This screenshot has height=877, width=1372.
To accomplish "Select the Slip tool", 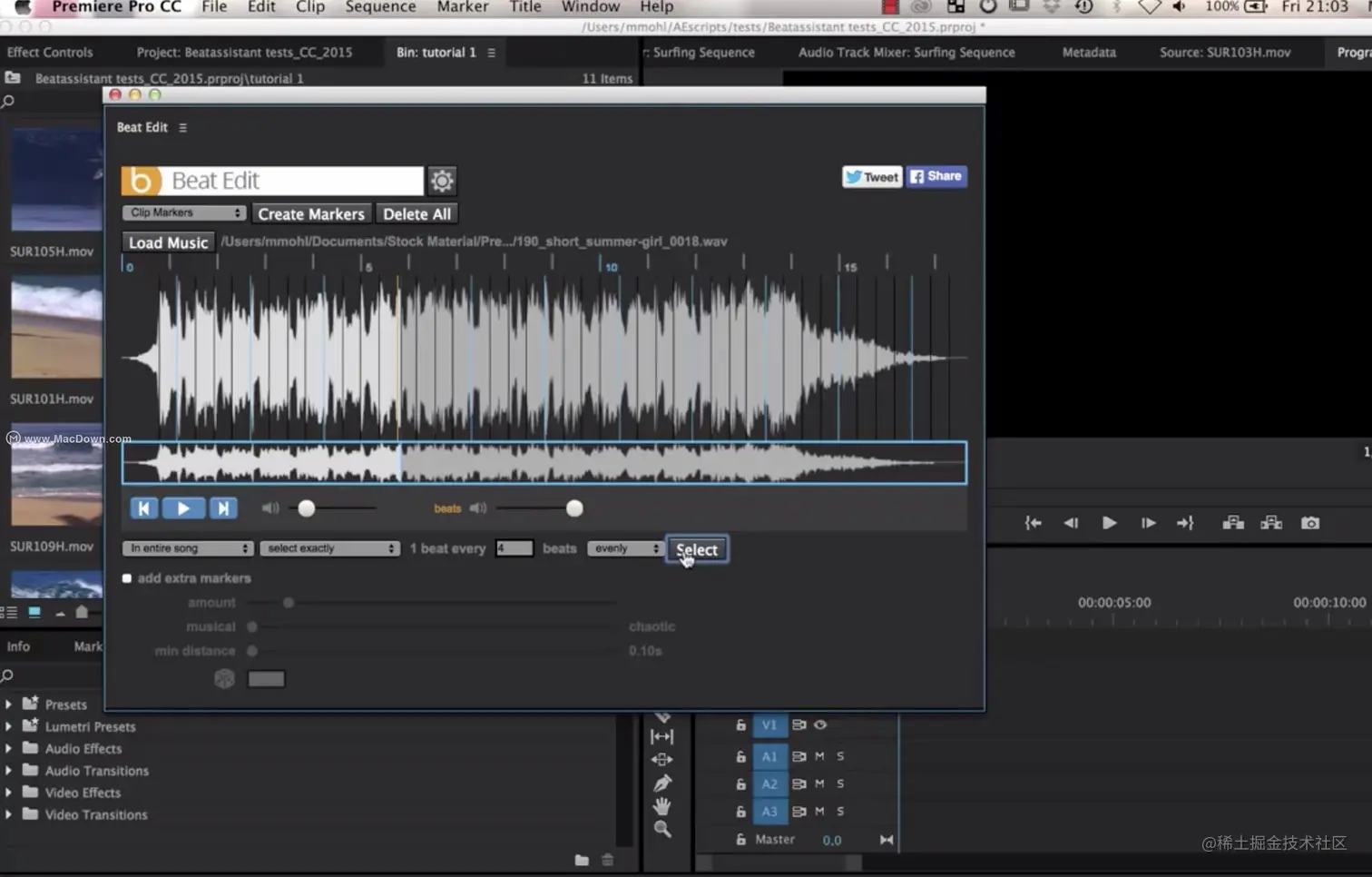I will (662, 736).
